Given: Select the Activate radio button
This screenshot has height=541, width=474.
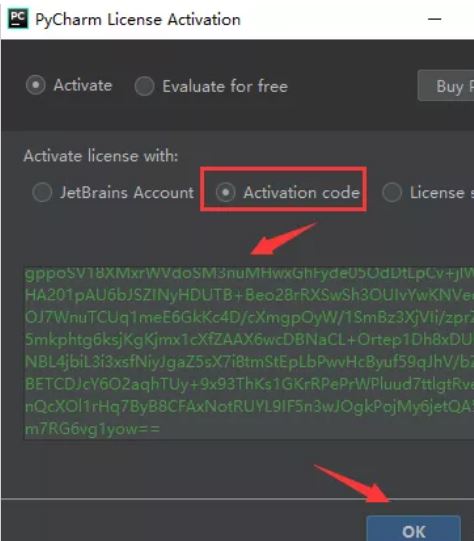Looking at the screenshot, I should (x=36, y=85).
